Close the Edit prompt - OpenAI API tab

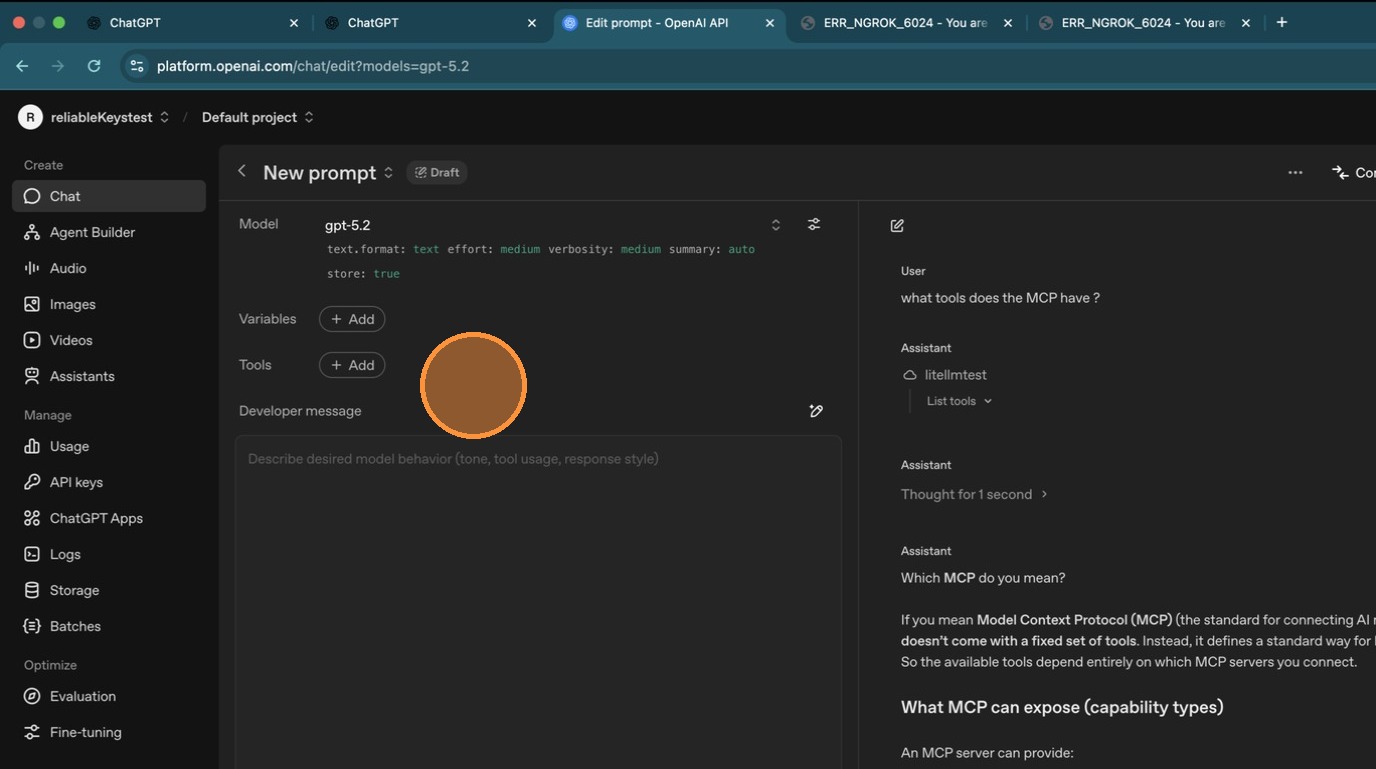[x=769, y=22]
